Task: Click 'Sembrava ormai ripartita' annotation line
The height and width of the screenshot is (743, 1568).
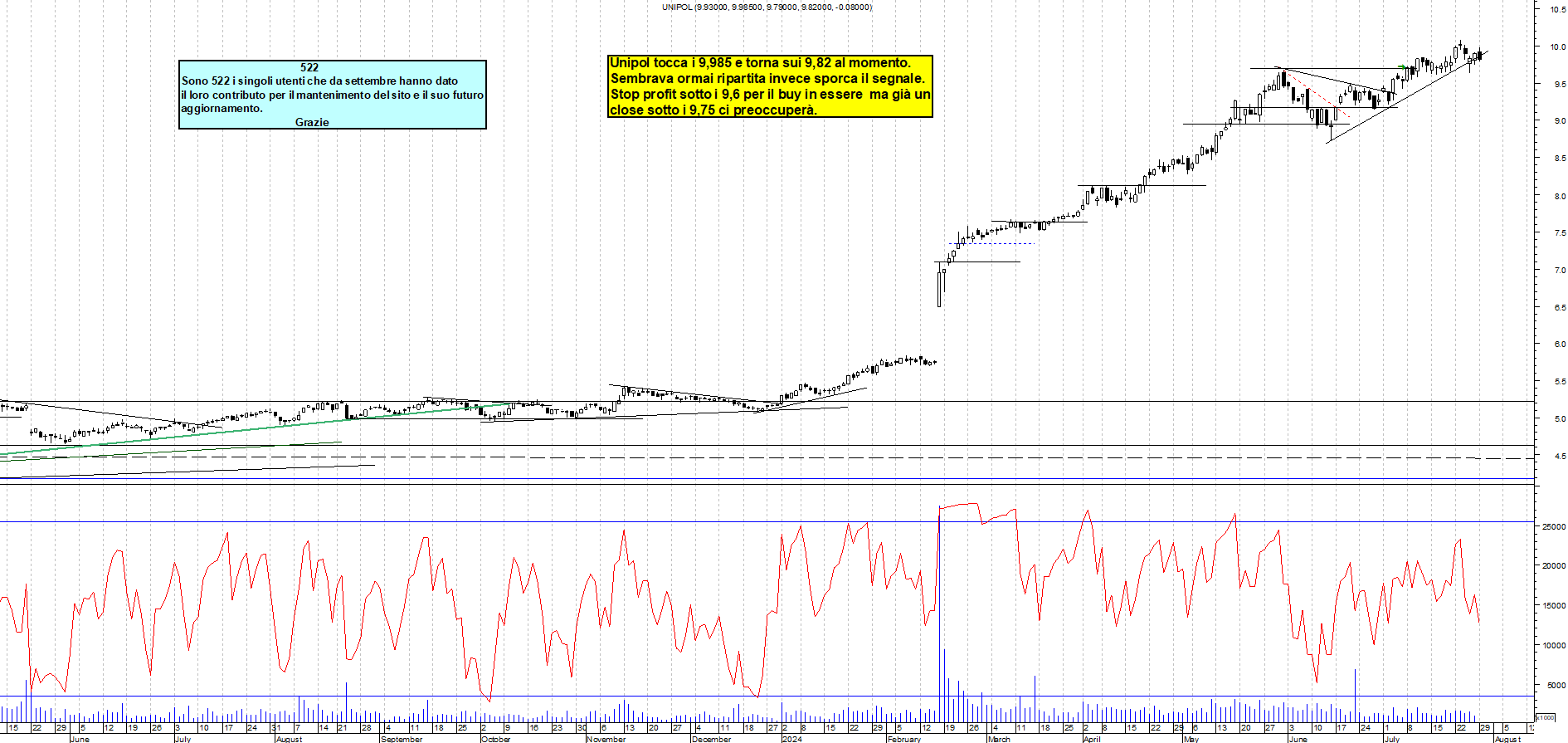Action: point(767,79)
